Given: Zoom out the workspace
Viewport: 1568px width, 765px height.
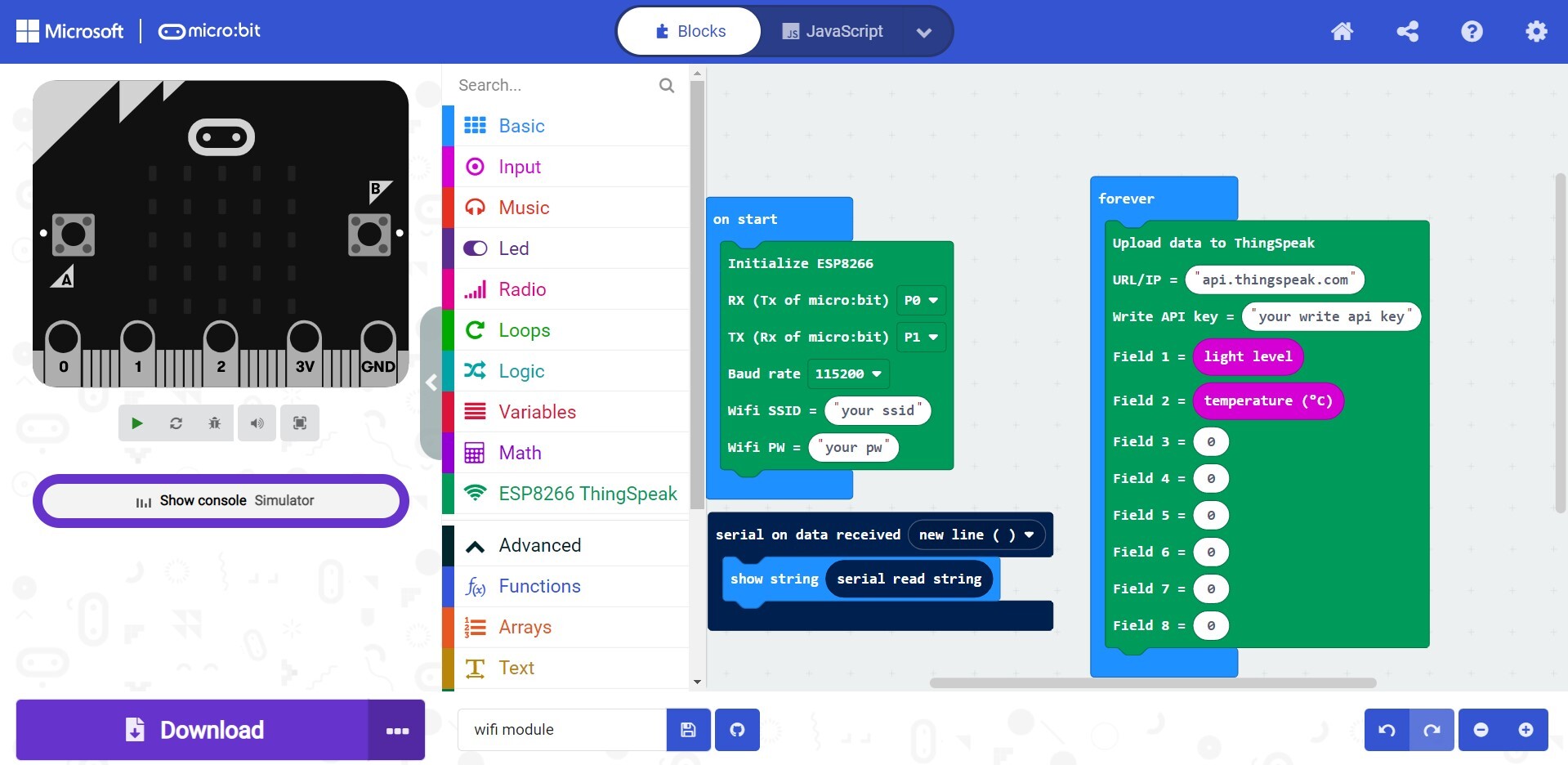Looking at the screenshot, I should [1481, 730].
